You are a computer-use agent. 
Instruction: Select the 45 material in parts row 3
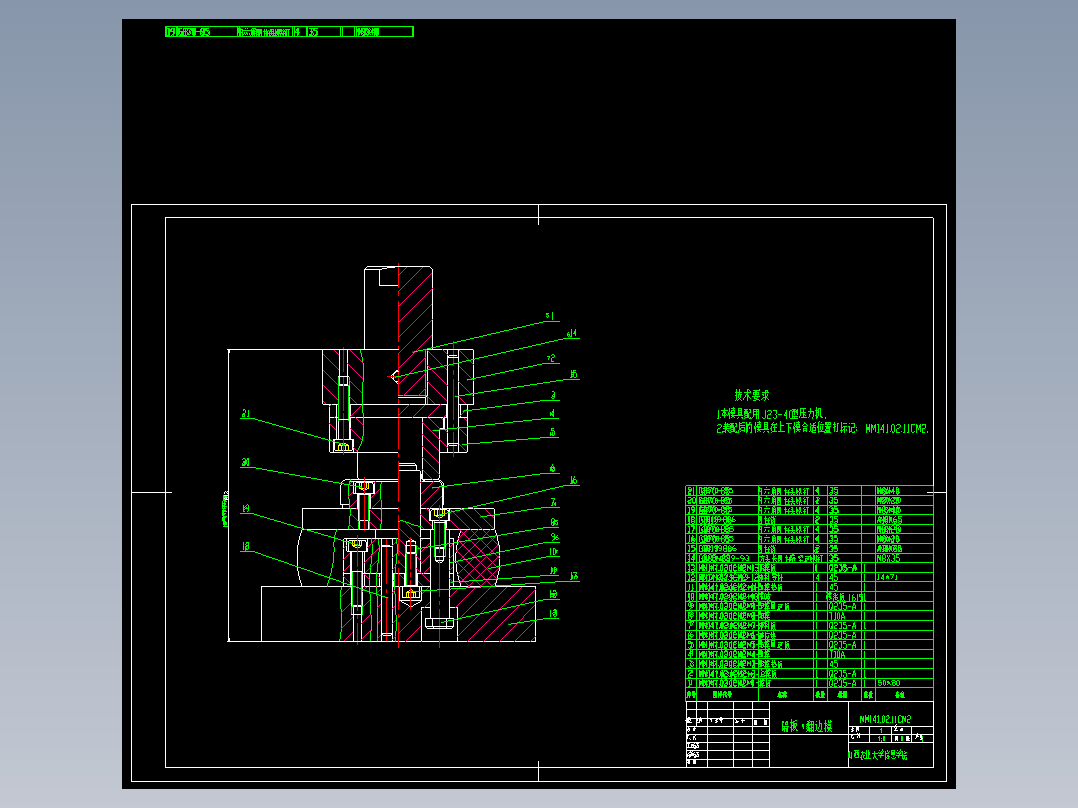[x=834, y=664]
